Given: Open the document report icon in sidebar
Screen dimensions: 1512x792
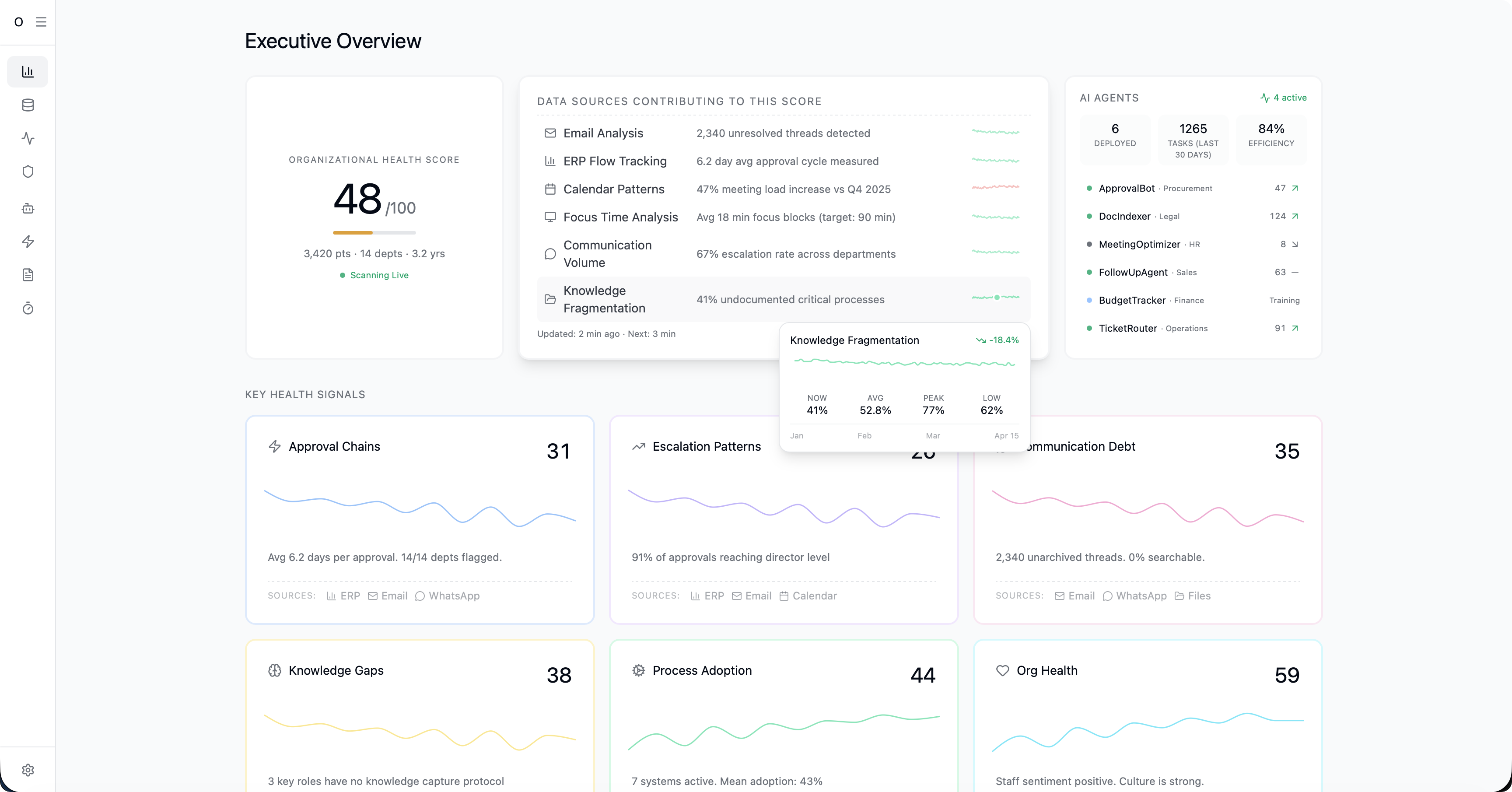Looking at the screenshot, I should coord(28,275).
